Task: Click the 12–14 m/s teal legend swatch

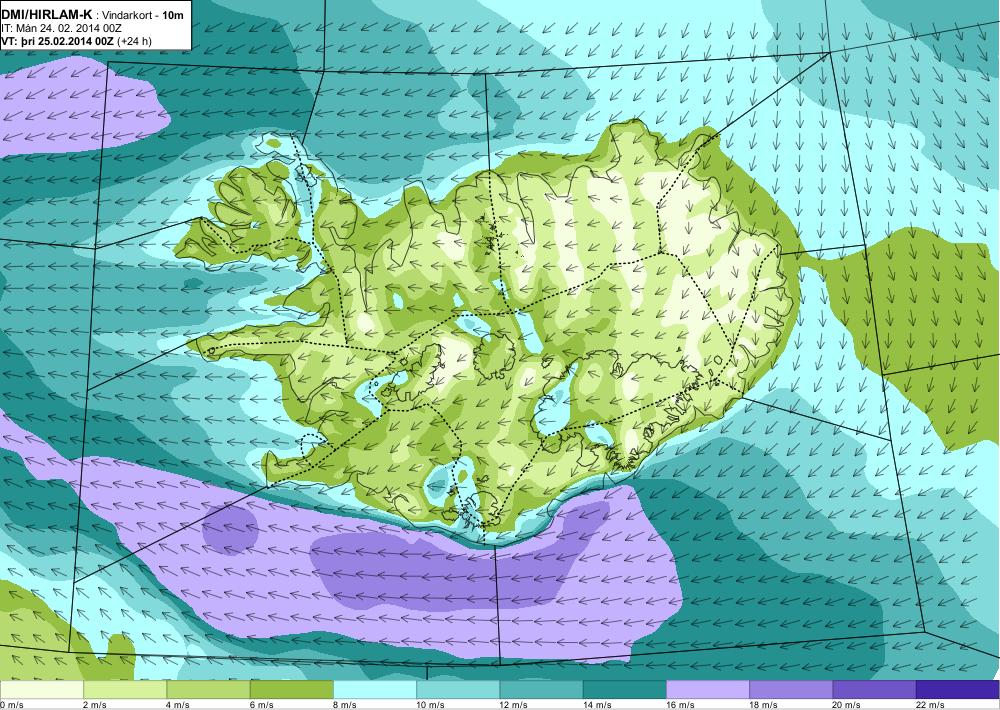Action: tap(541, 690)
